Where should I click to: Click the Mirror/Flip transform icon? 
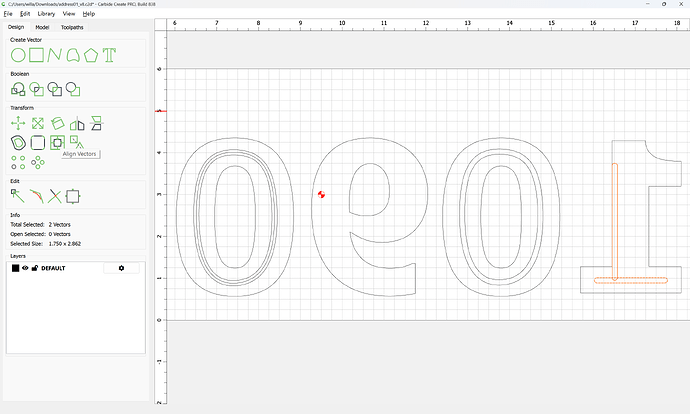(76, 124)
